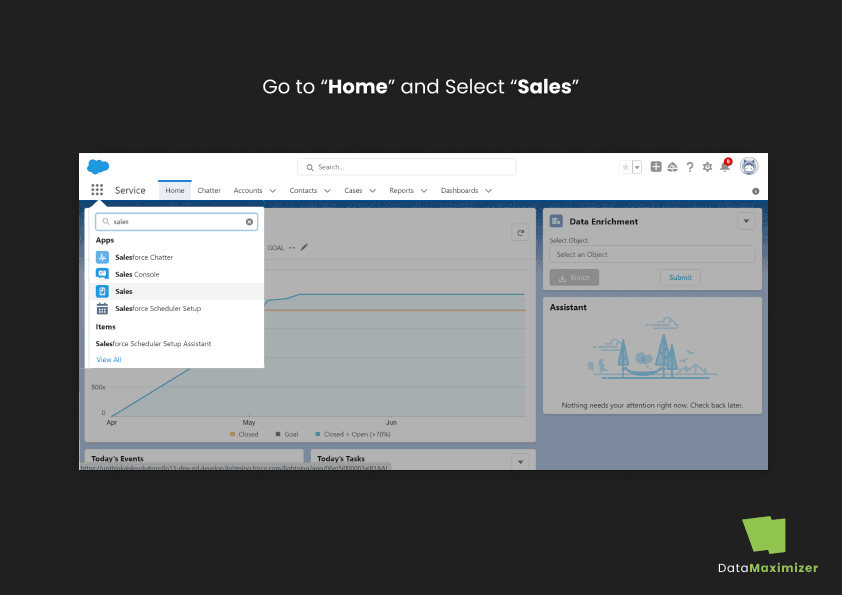Open the Global Actions plus icon

[x=656, y=166]
